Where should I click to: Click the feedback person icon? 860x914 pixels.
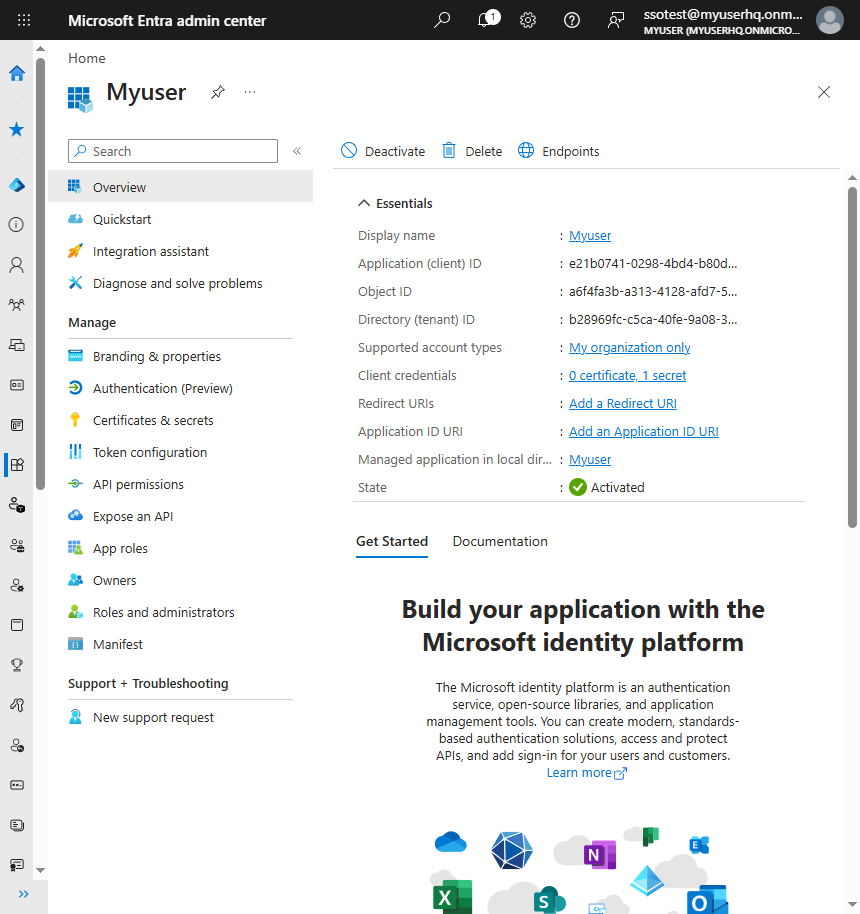[x=616, y=20]
